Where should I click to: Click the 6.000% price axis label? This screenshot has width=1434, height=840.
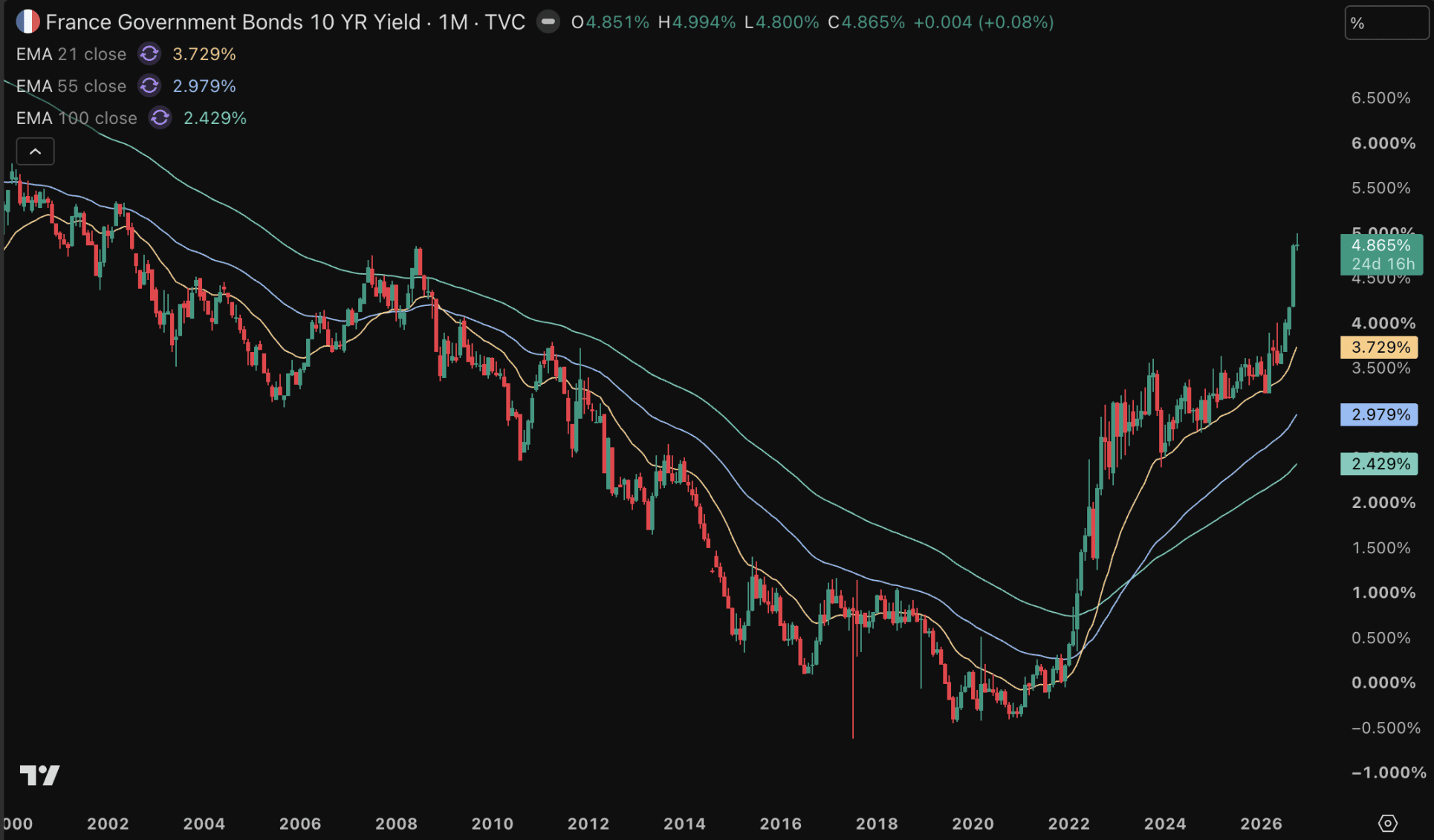tap(1383, 143)
